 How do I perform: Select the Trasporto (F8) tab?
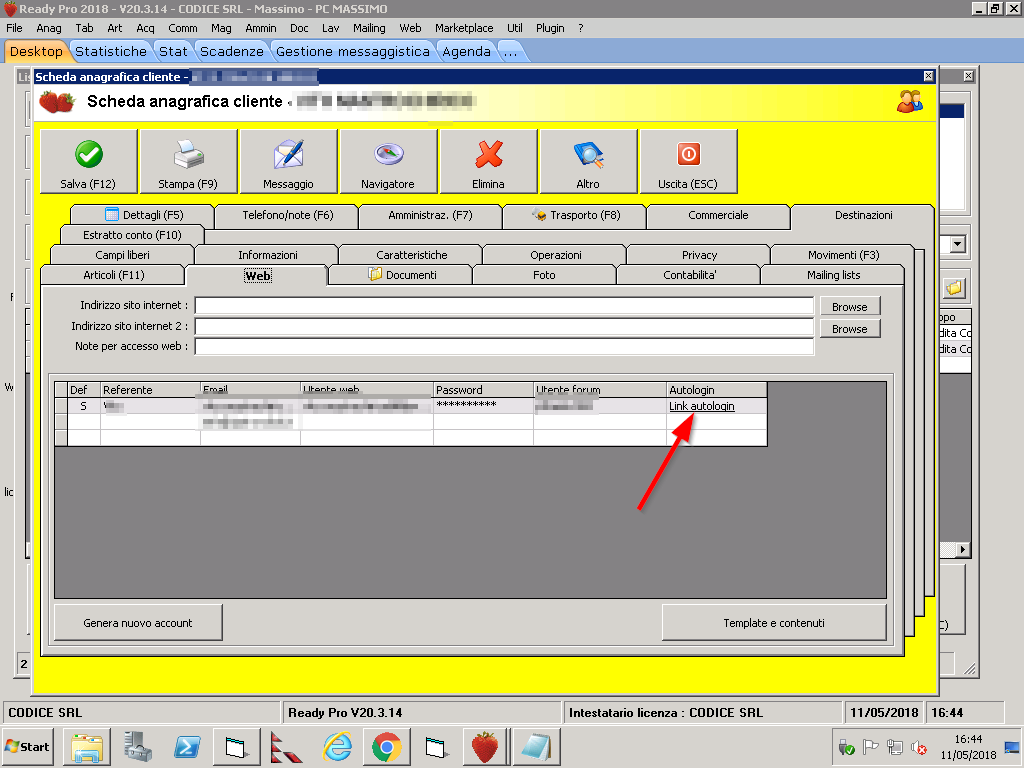coord(575,215)
